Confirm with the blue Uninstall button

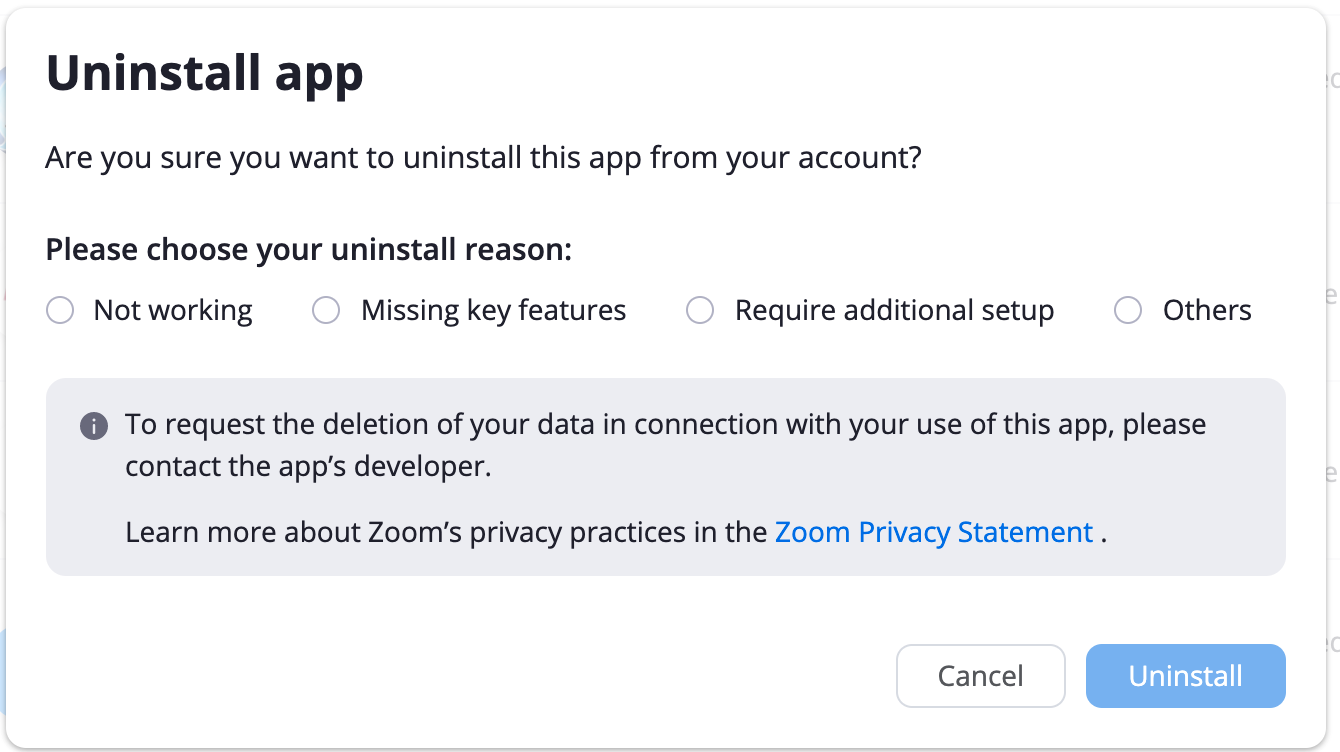1185,676
